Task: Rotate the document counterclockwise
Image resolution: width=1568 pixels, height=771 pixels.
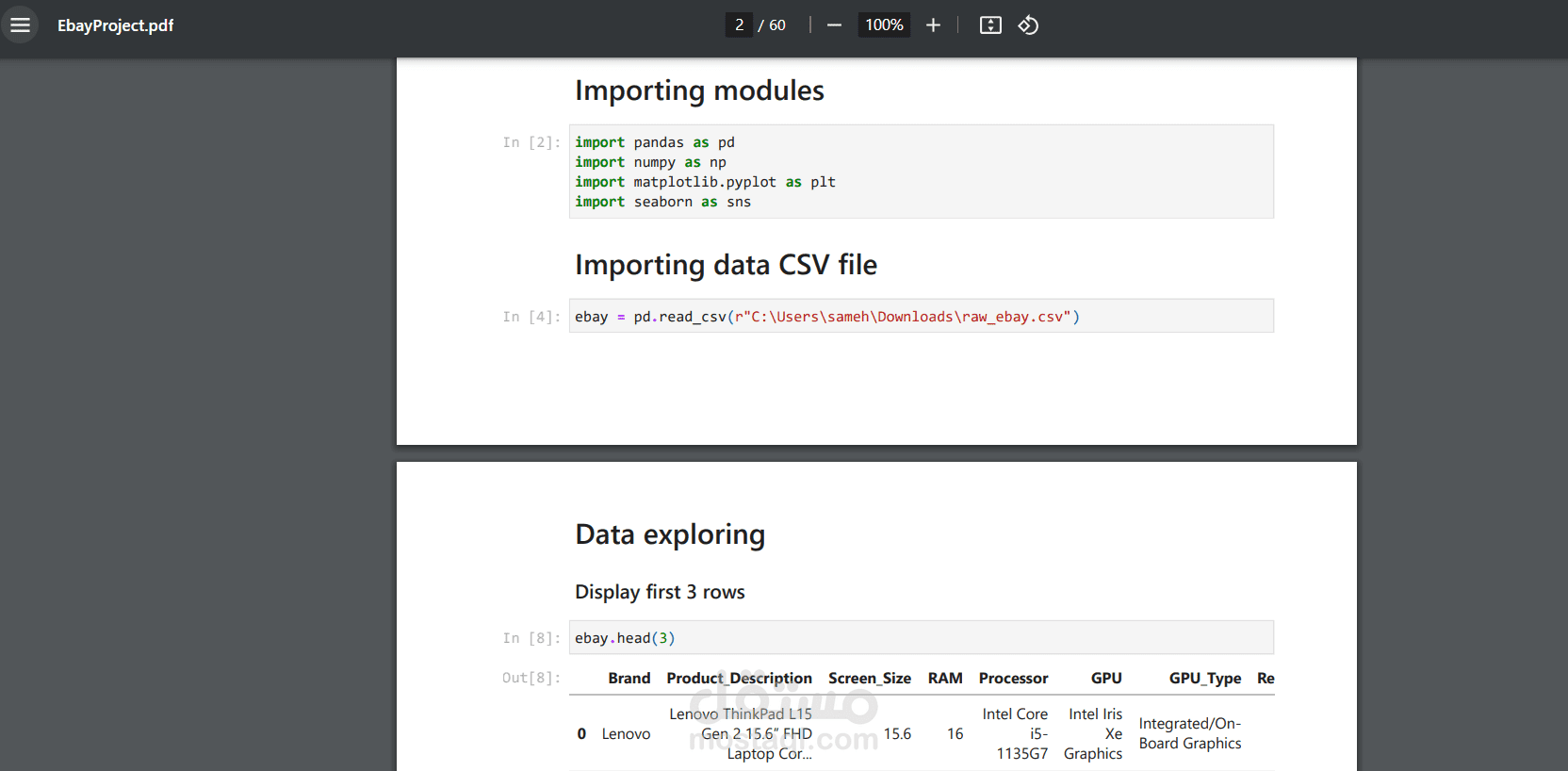Action: tap(1028, 25)
